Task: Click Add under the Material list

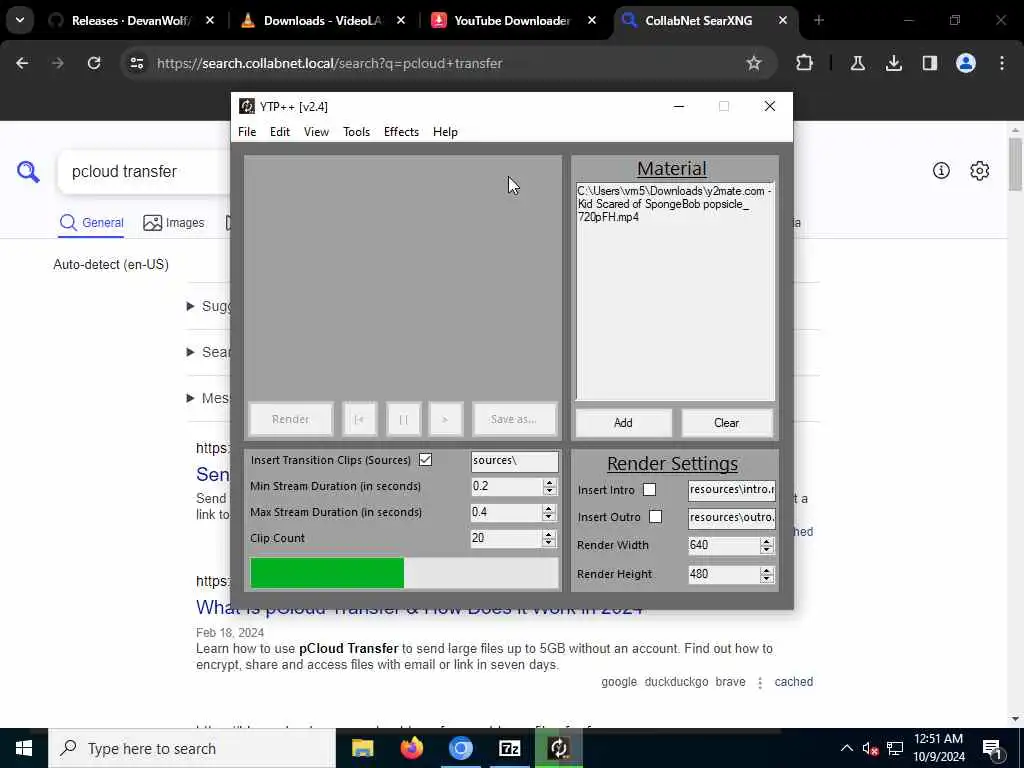Action: click(x=623, y=423)
